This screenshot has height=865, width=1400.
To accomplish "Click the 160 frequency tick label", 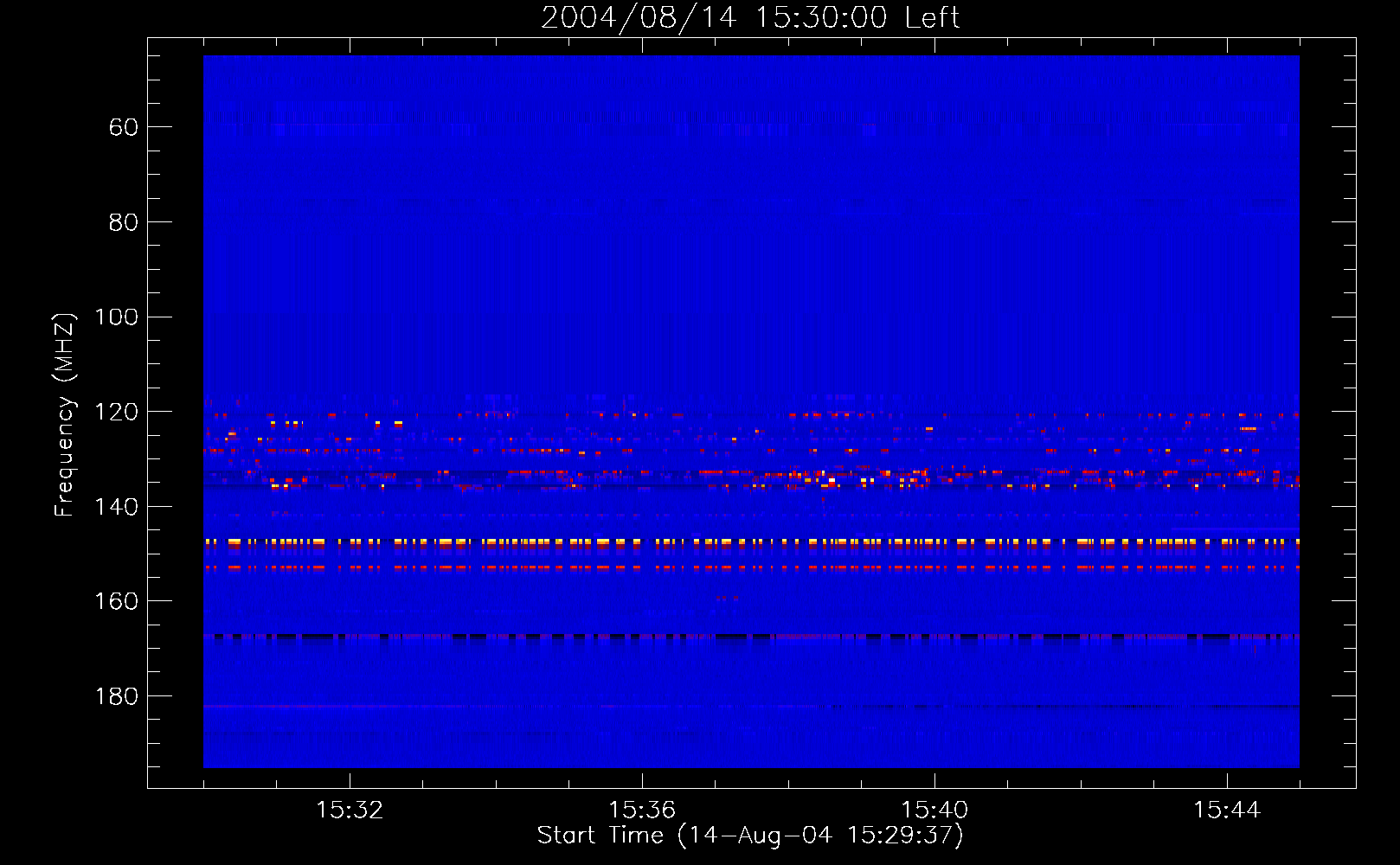I will click(x=117, y=602).
